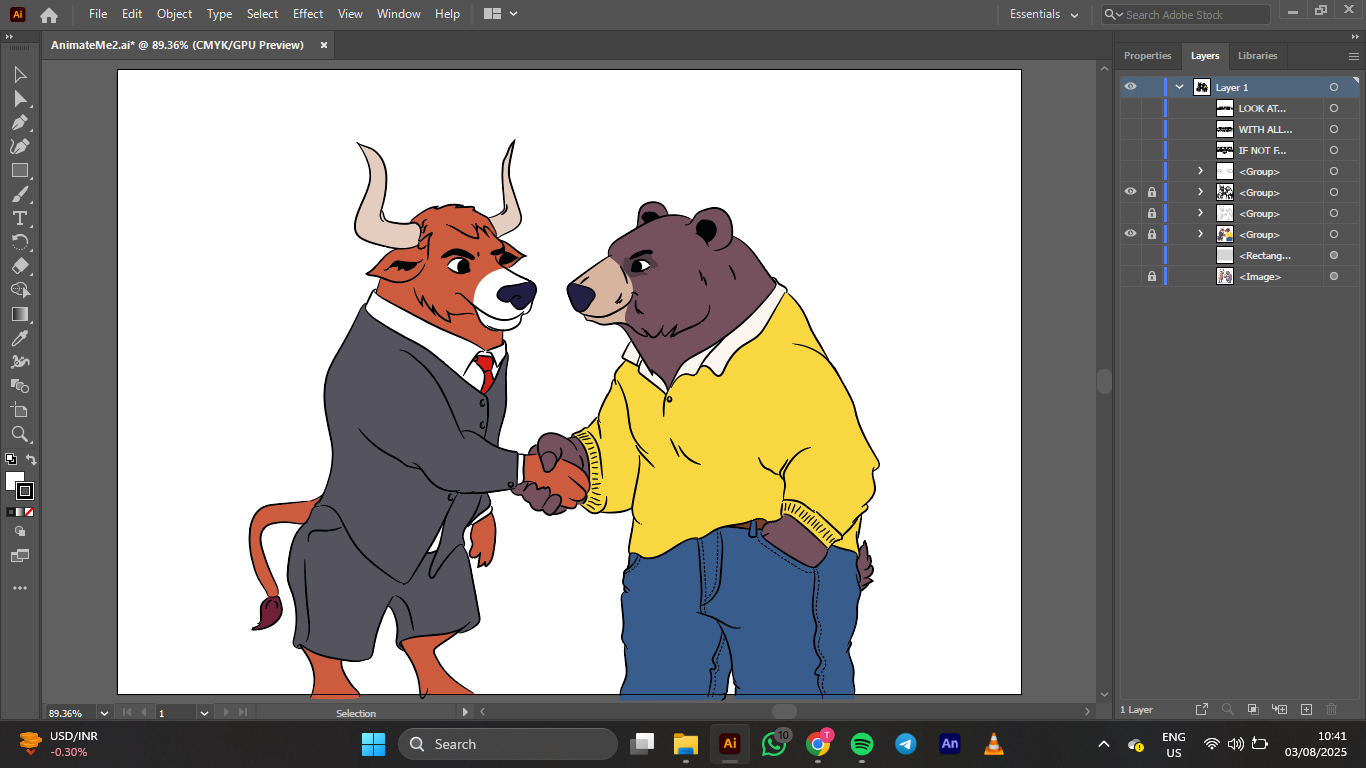Screen dimensions: 1366x768
Task: Swap fill and stroke colors
Action: [31, 460]
